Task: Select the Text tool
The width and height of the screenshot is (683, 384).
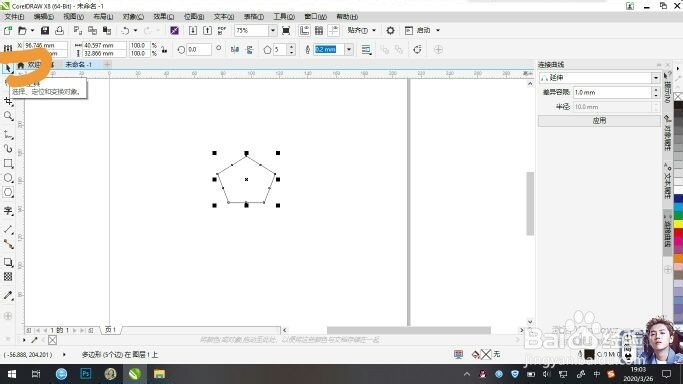Action: [8, 211]
